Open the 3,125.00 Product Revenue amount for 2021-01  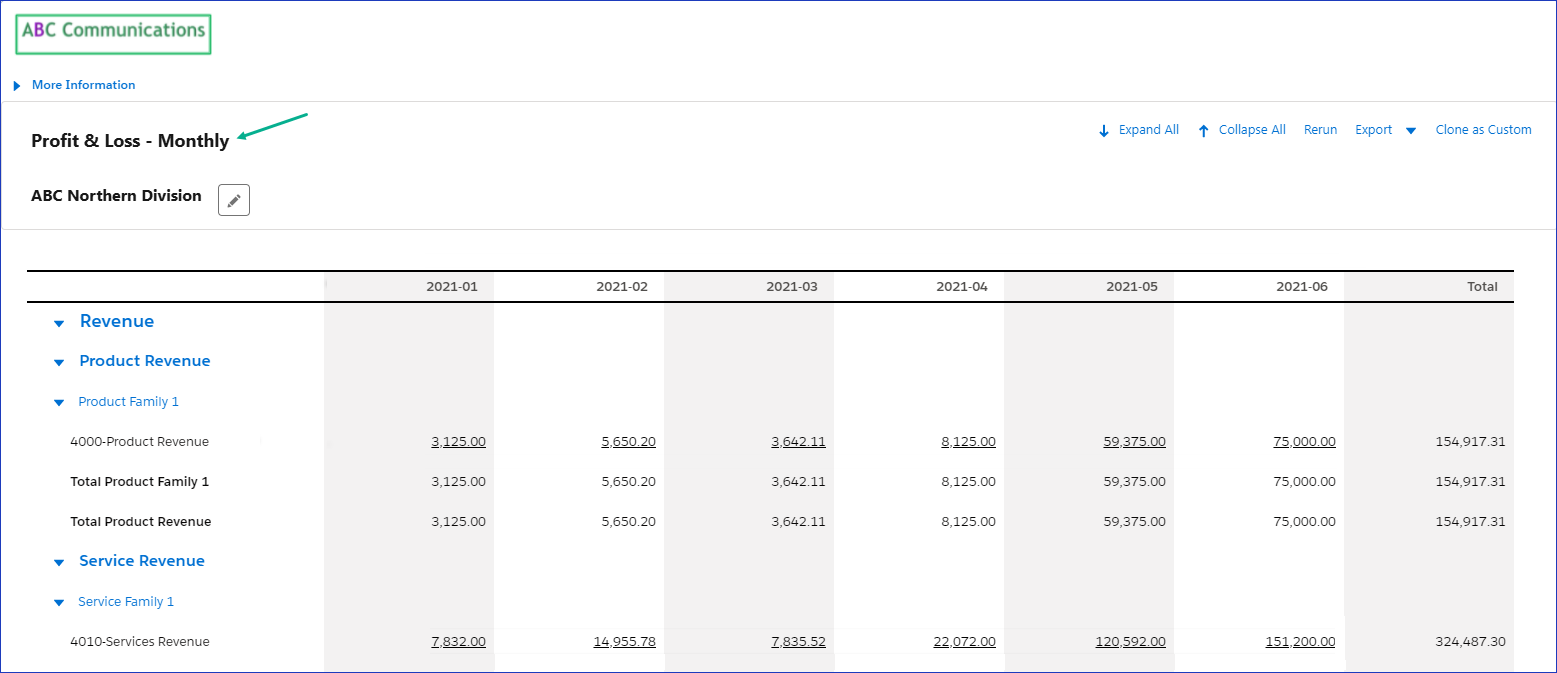pyautogui.click(x=458, y=441)
